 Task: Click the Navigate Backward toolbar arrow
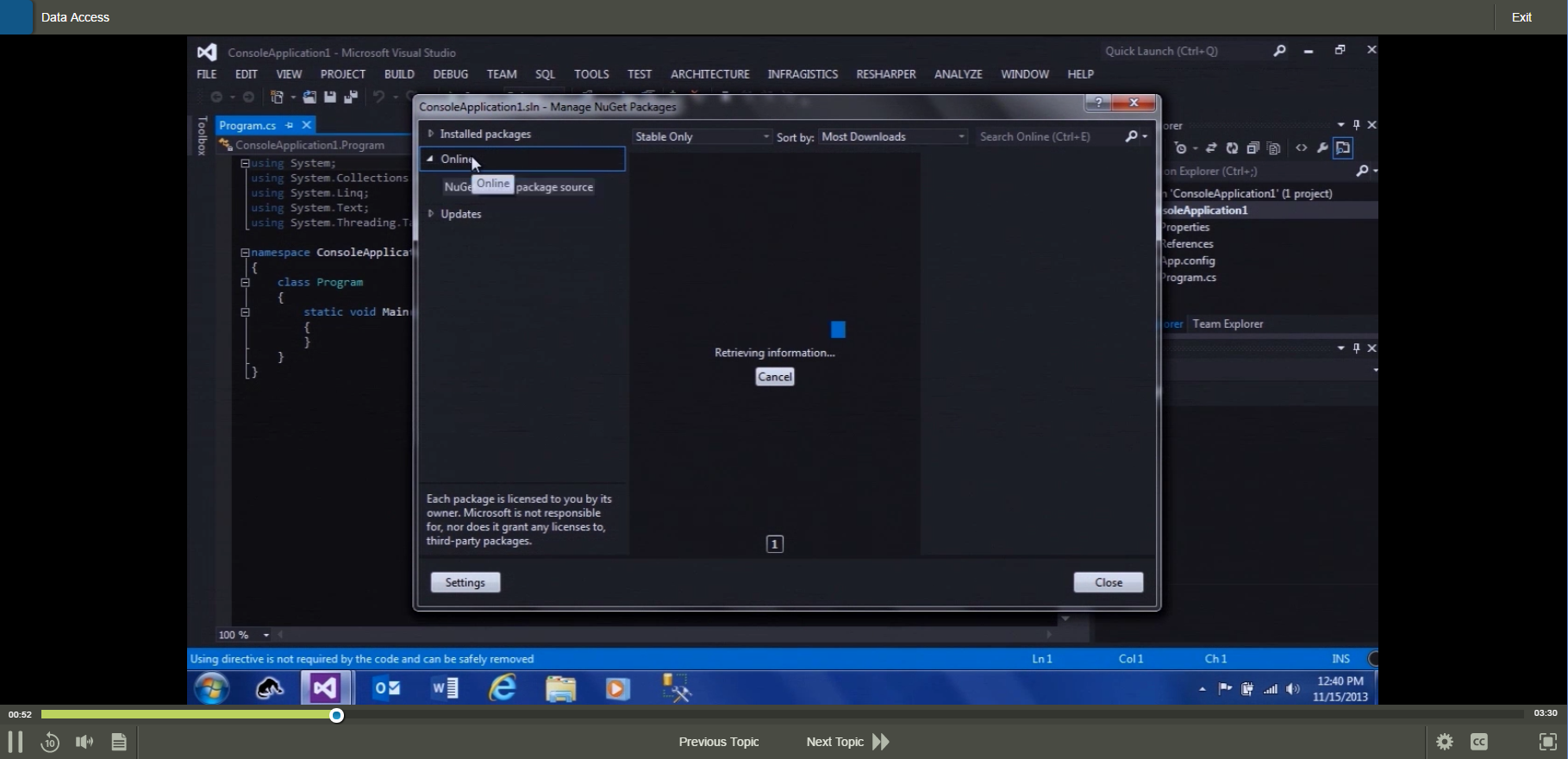point(216,97)
